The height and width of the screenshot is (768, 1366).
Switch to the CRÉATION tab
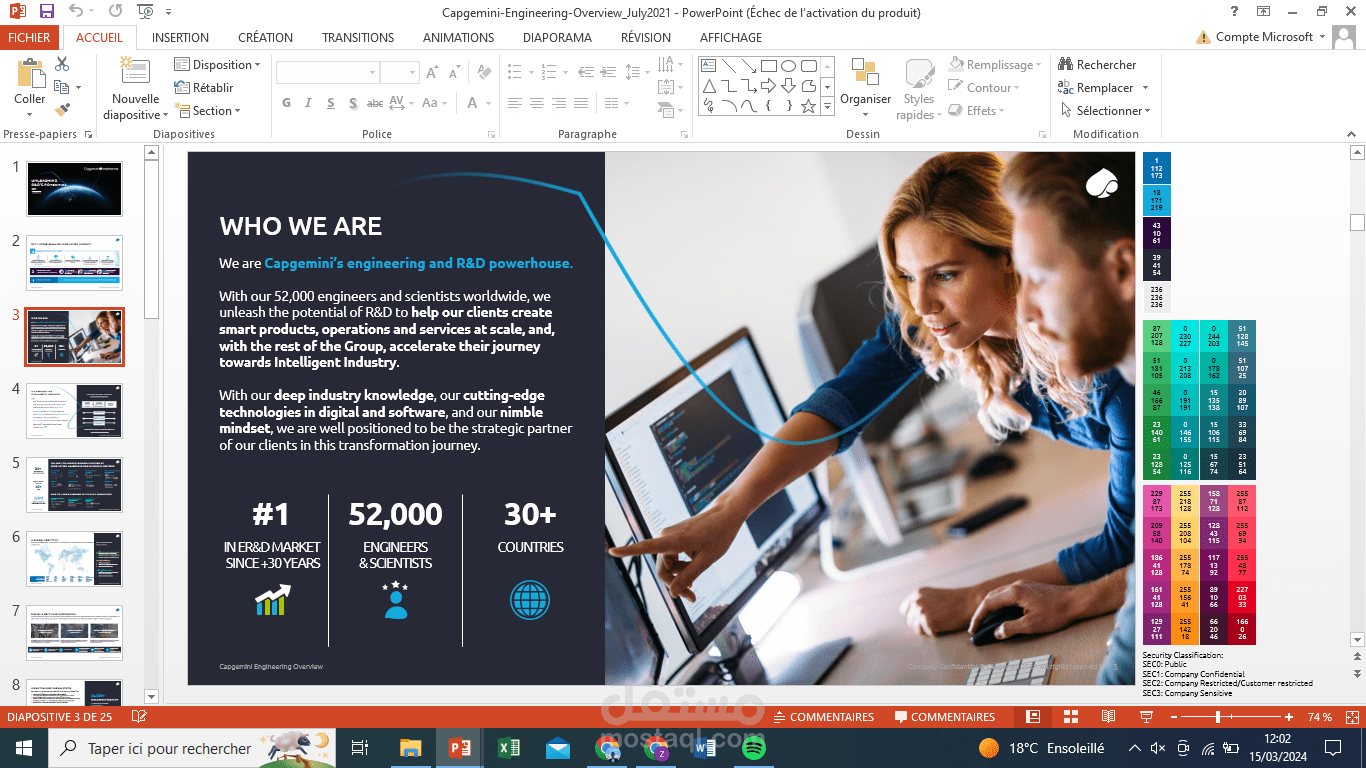tap(265, 37)
